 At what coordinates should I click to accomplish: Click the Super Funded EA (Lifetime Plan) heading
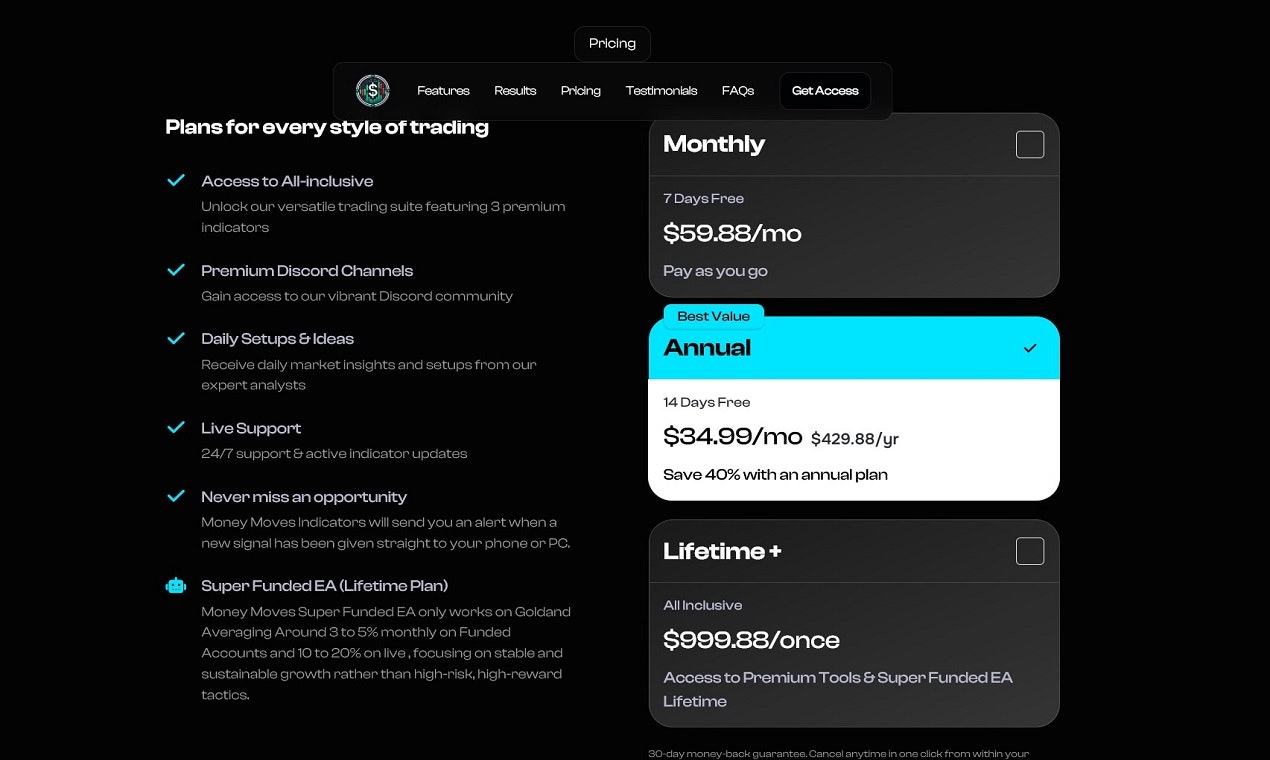tap(325, 586)
